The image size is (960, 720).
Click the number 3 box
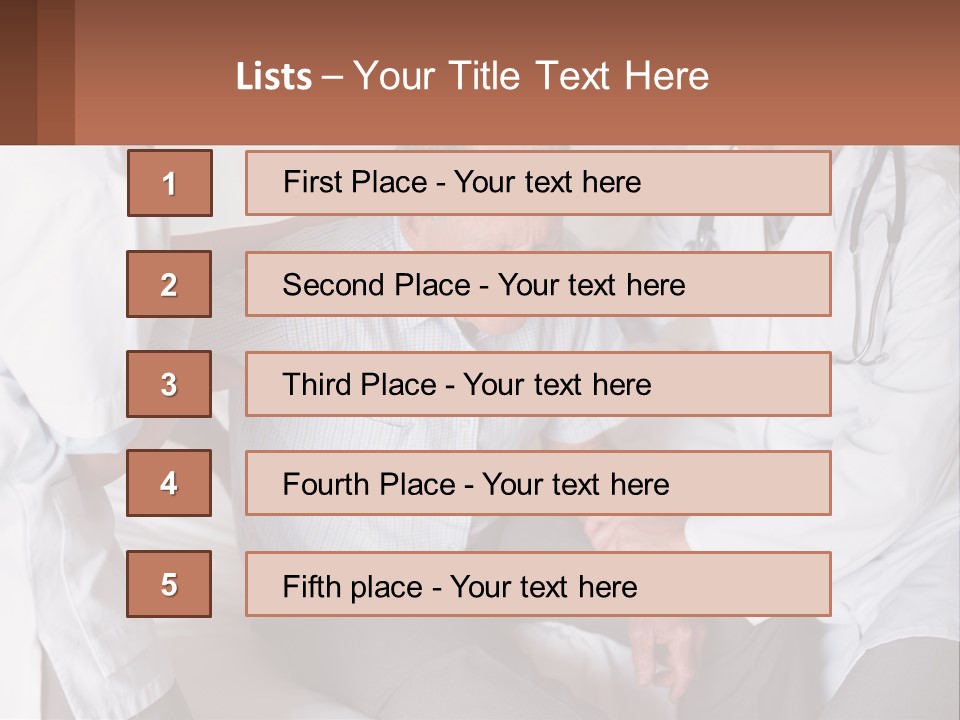point(169,384)
